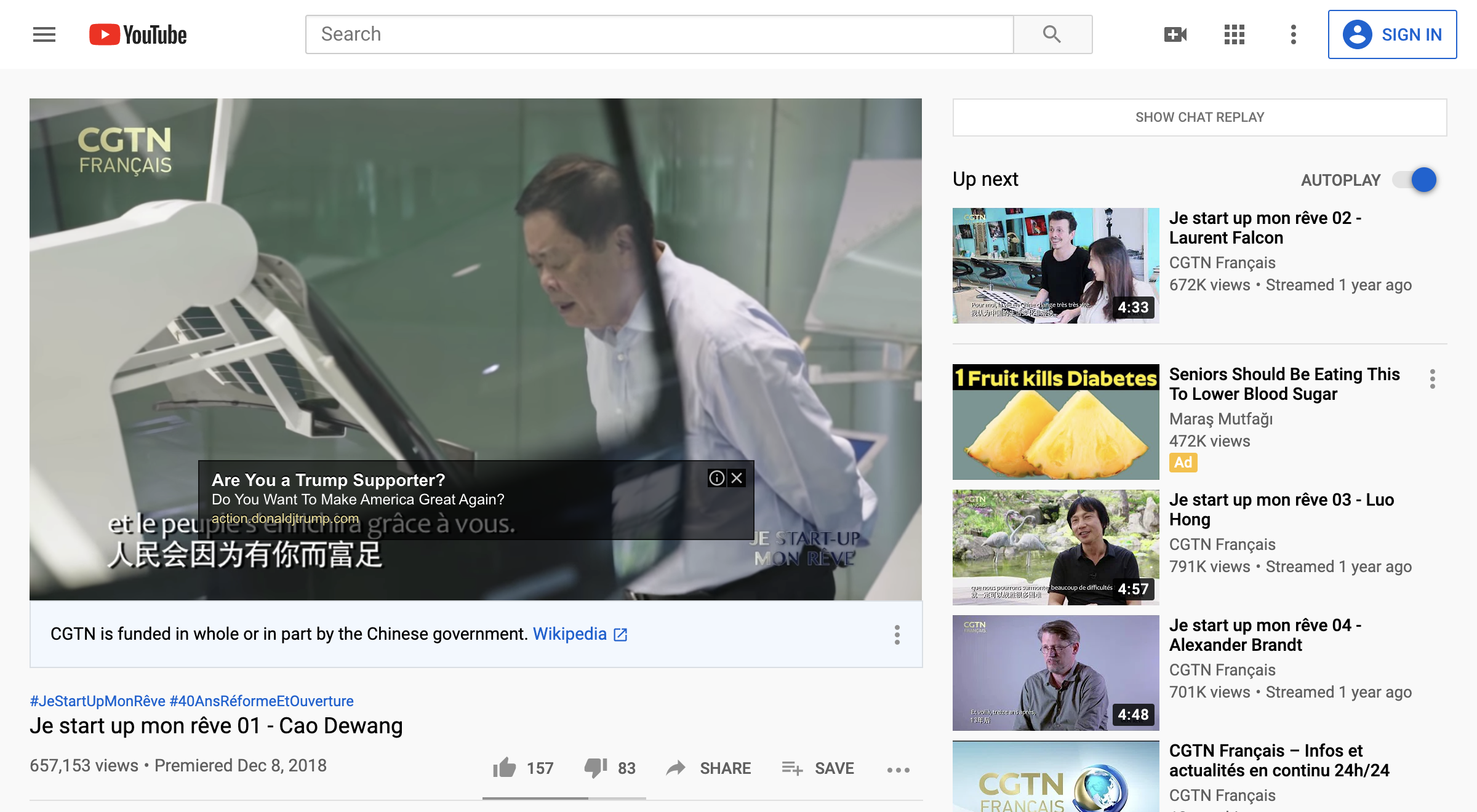The width and height of the screenshot is (1477, 812).
Task: Click the Search input field
Action: pos(659,34)
